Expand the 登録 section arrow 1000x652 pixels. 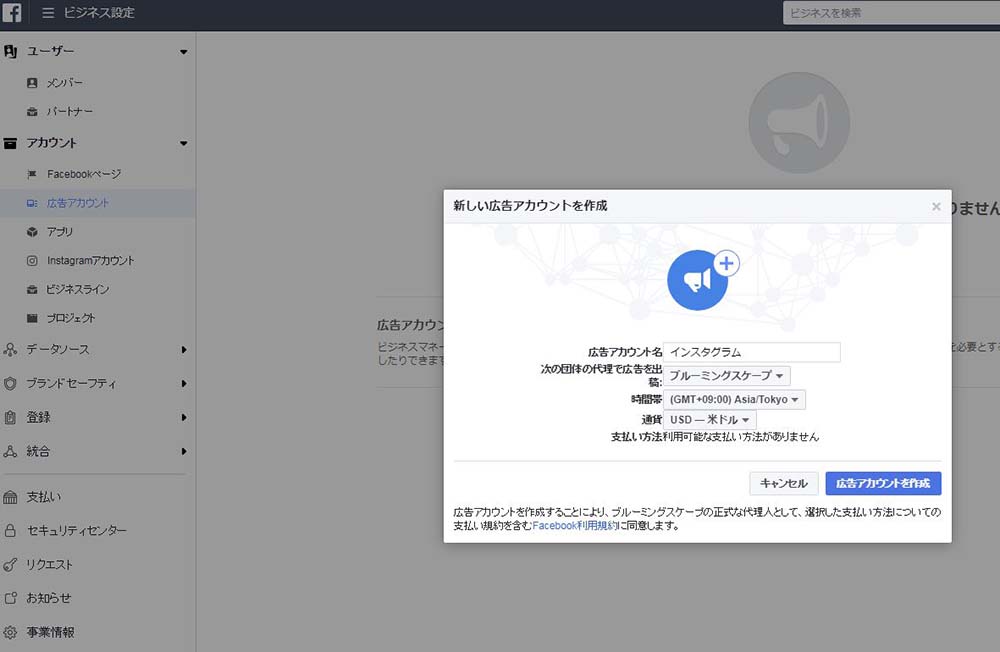pyautogui.click(x=184, y=417)
